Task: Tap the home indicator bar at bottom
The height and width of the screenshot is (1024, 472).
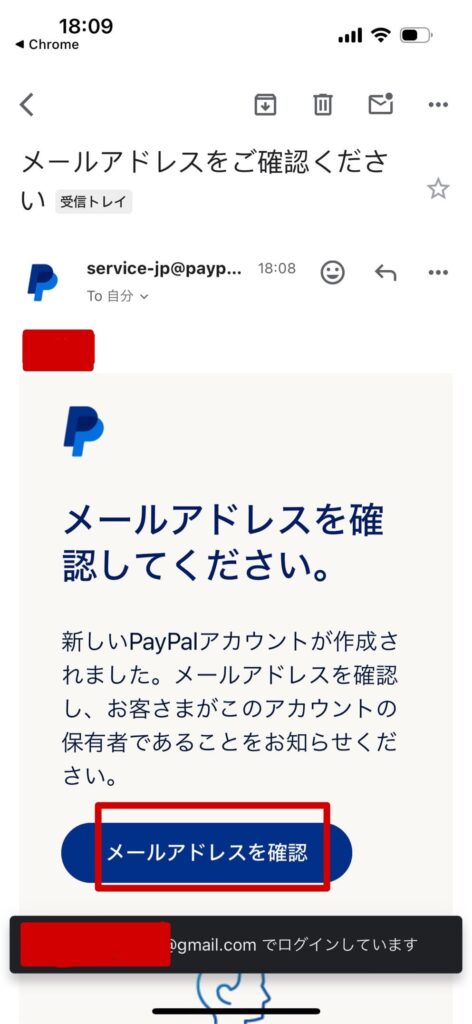Action: (236, 1011)
